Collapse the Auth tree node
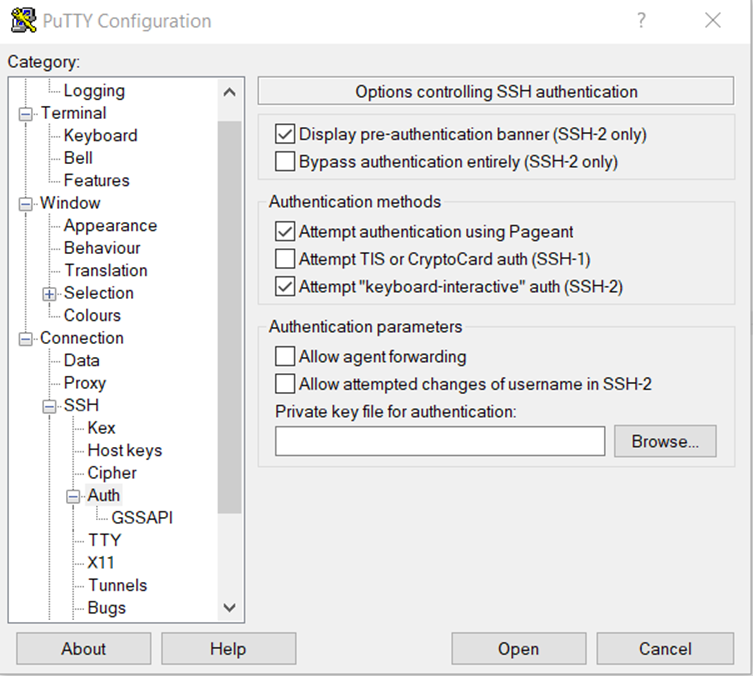753x676 pixels. point(73,496)
